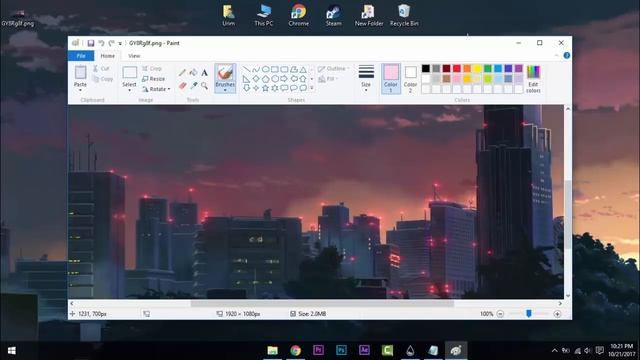Open the Customize Quick Access Toolbar arrow

[120, 43]
